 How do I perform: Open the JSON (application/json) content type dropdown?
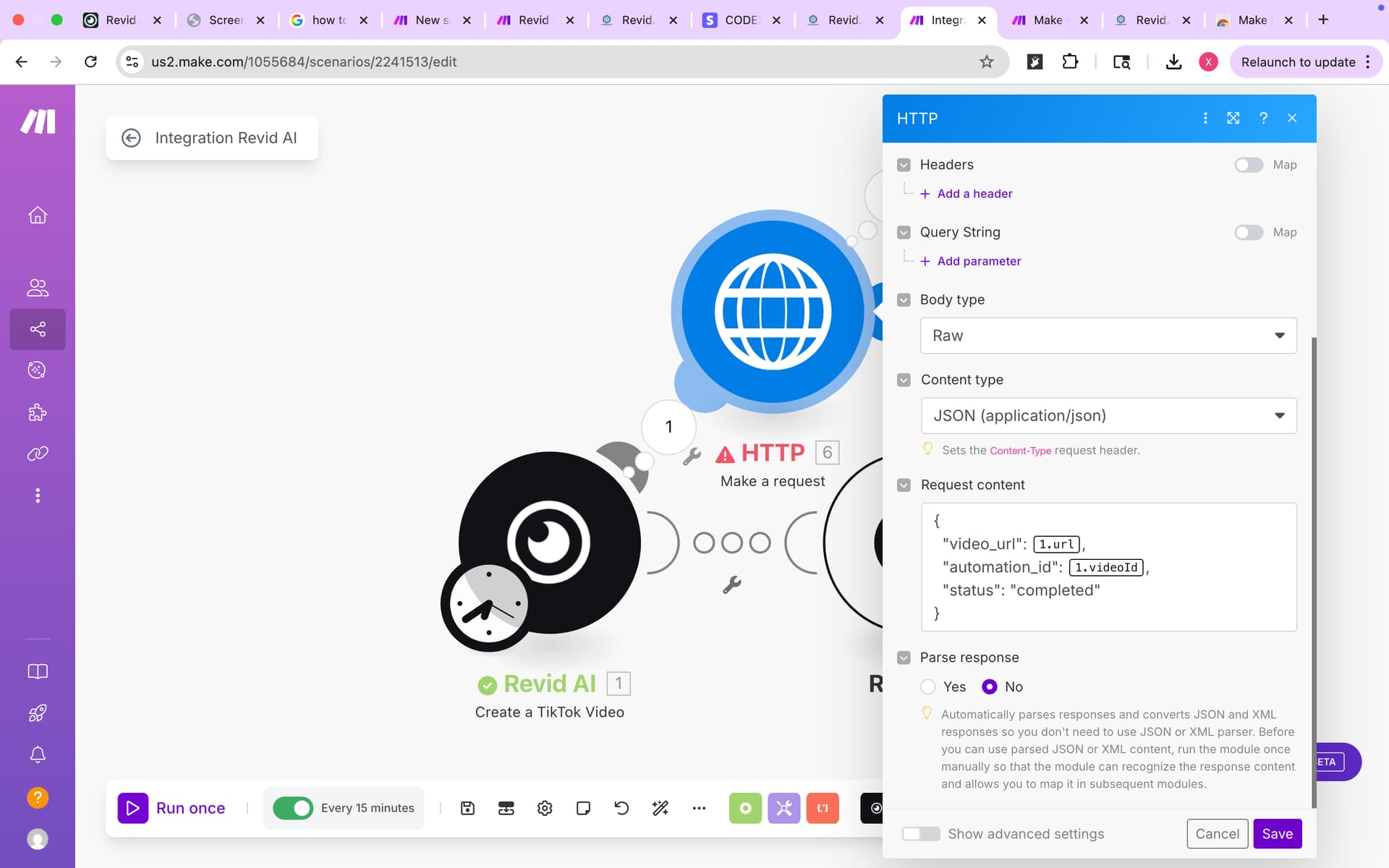click(1108, 416)
